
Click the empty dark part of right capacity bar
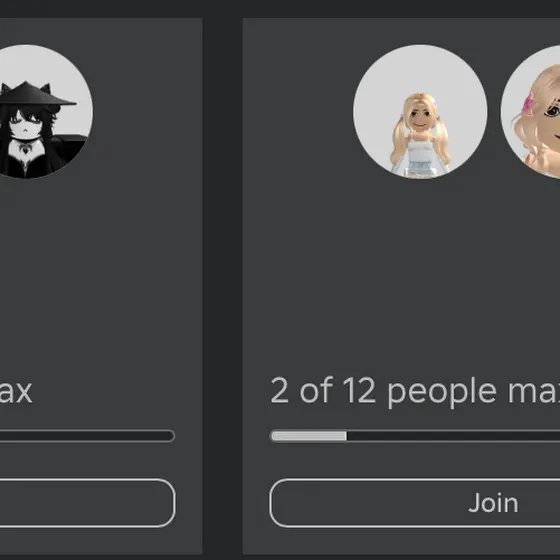tap(453, 436)
